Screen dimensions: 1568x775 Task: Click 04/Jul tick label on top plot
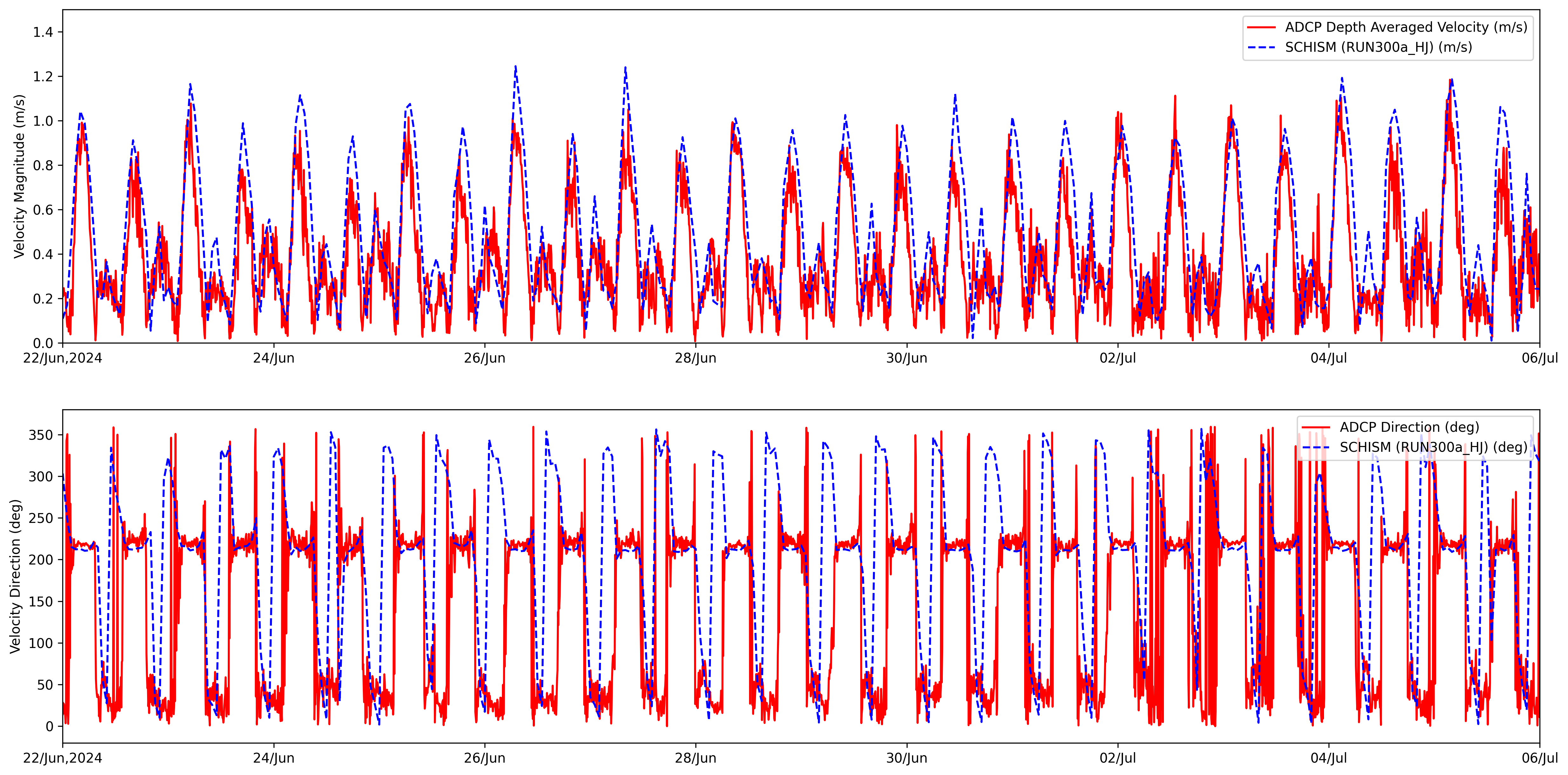(1329, 358)
